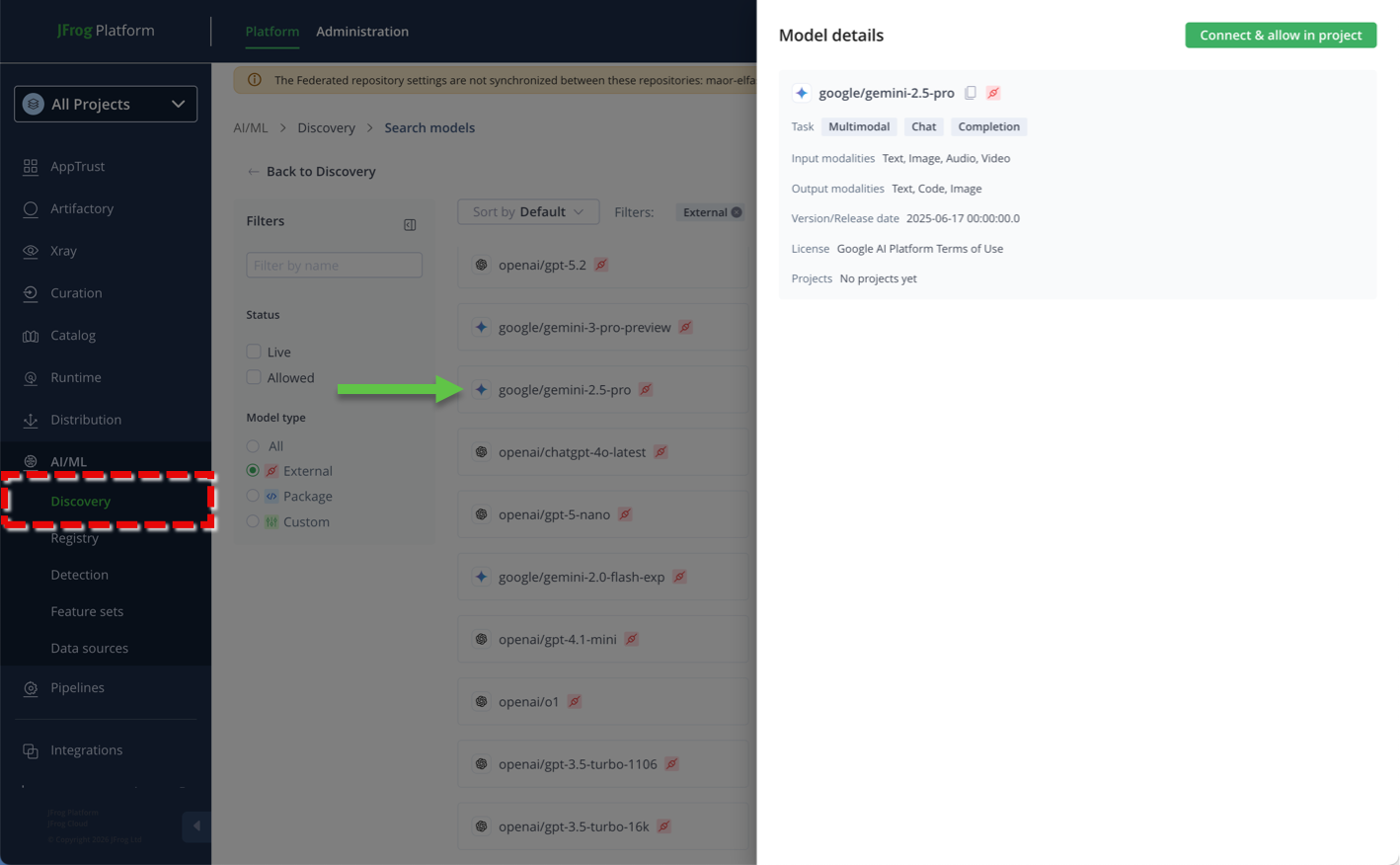The image size is (1400, 865).
Task: Open the Data sources submenu item
Action: [x=90, y=648]
